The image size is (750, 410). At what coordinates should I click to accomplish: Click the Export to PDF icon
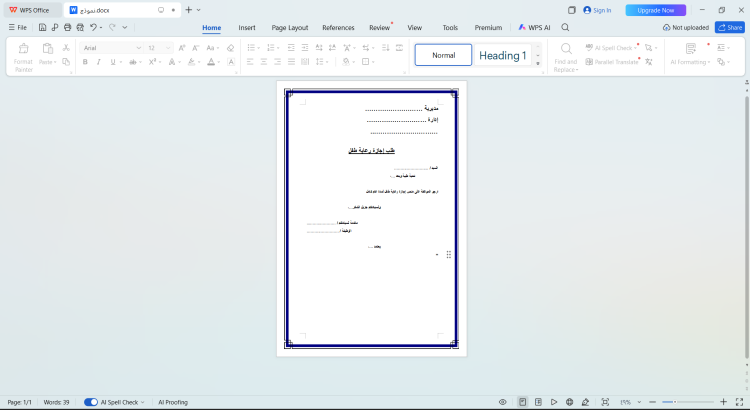[55, 28]
